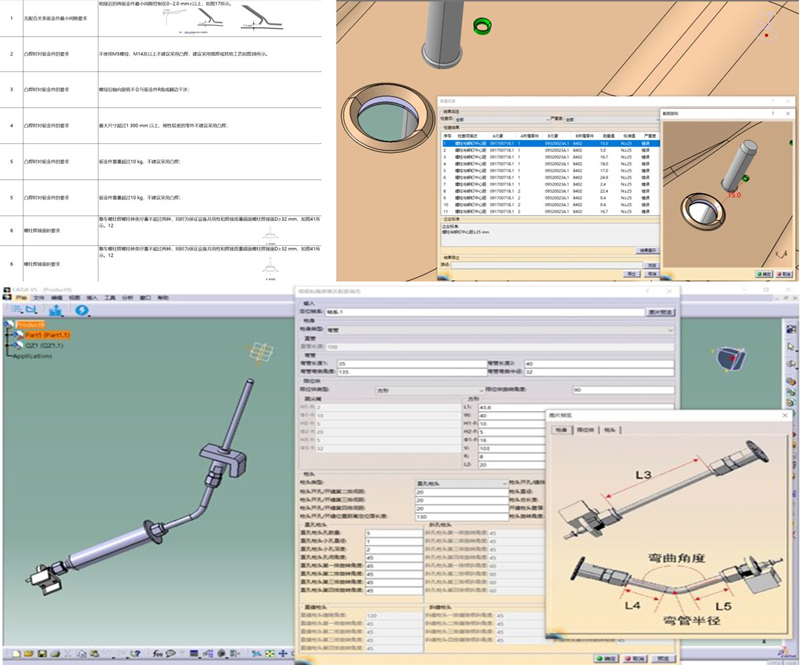Click the 浏览 browse button next to path field
Viewport: 800px width, 665px height.
click(x=652, y=265)
